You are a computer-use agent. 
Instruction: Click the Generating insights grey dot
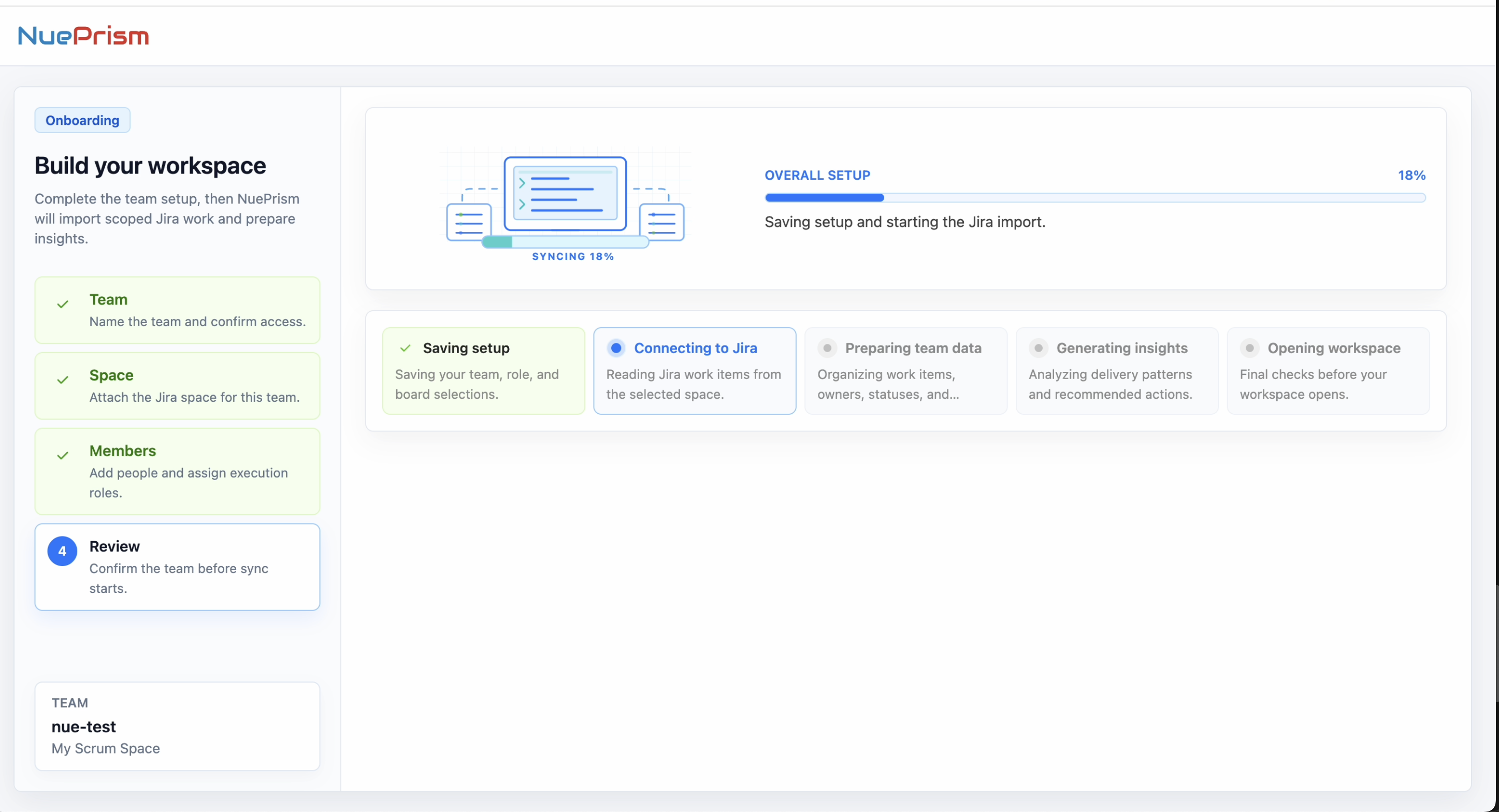[x=1038, y=348]
